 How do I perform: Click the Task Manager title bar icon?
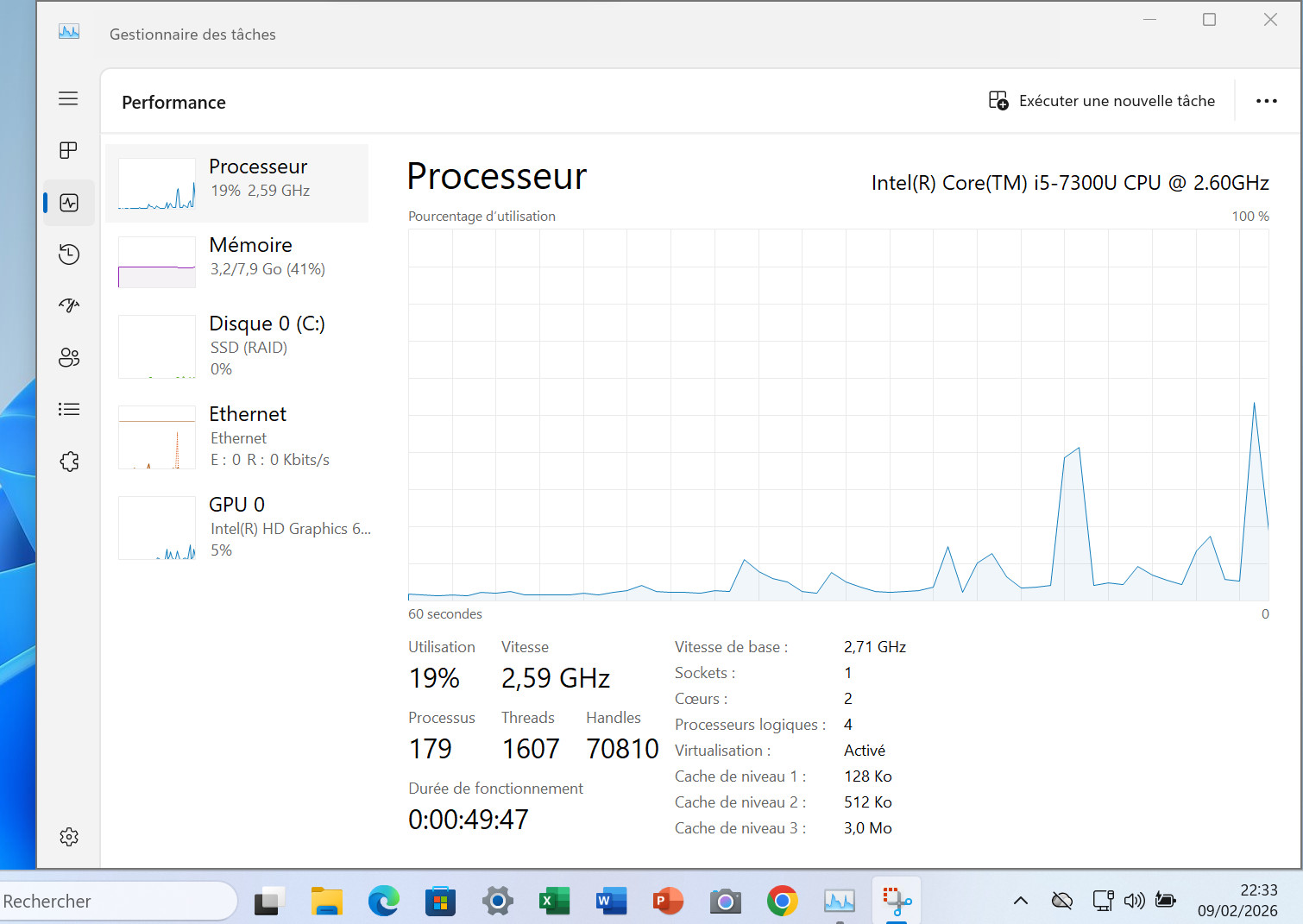tap(69, 32)
